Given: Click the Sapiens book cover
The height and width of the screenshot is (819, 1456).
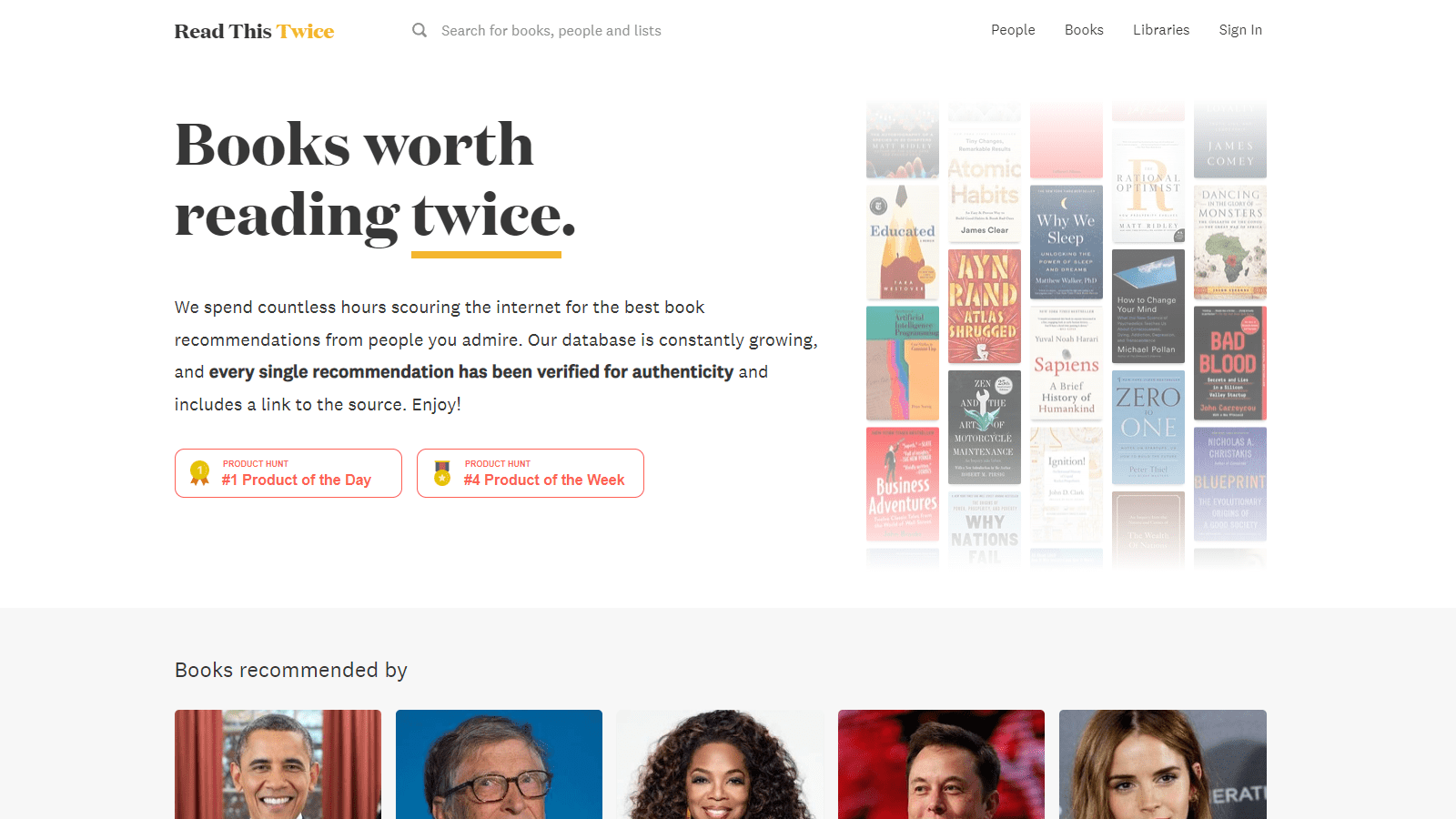Looking at the screenshot, I should pyautogui.click(x=1067, y=362).
